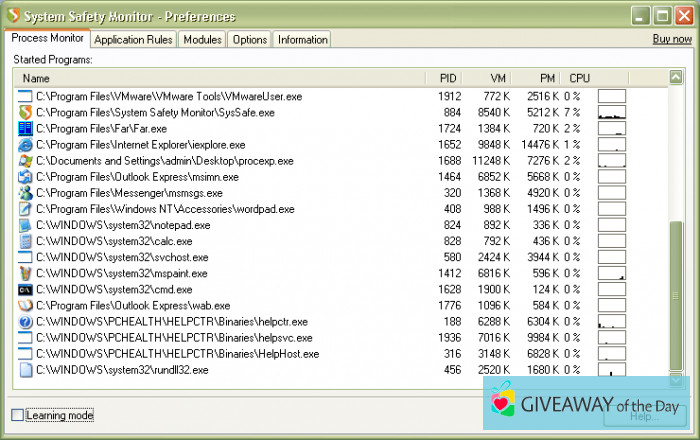
Task: Click the Buy now link
Action: 672,40
